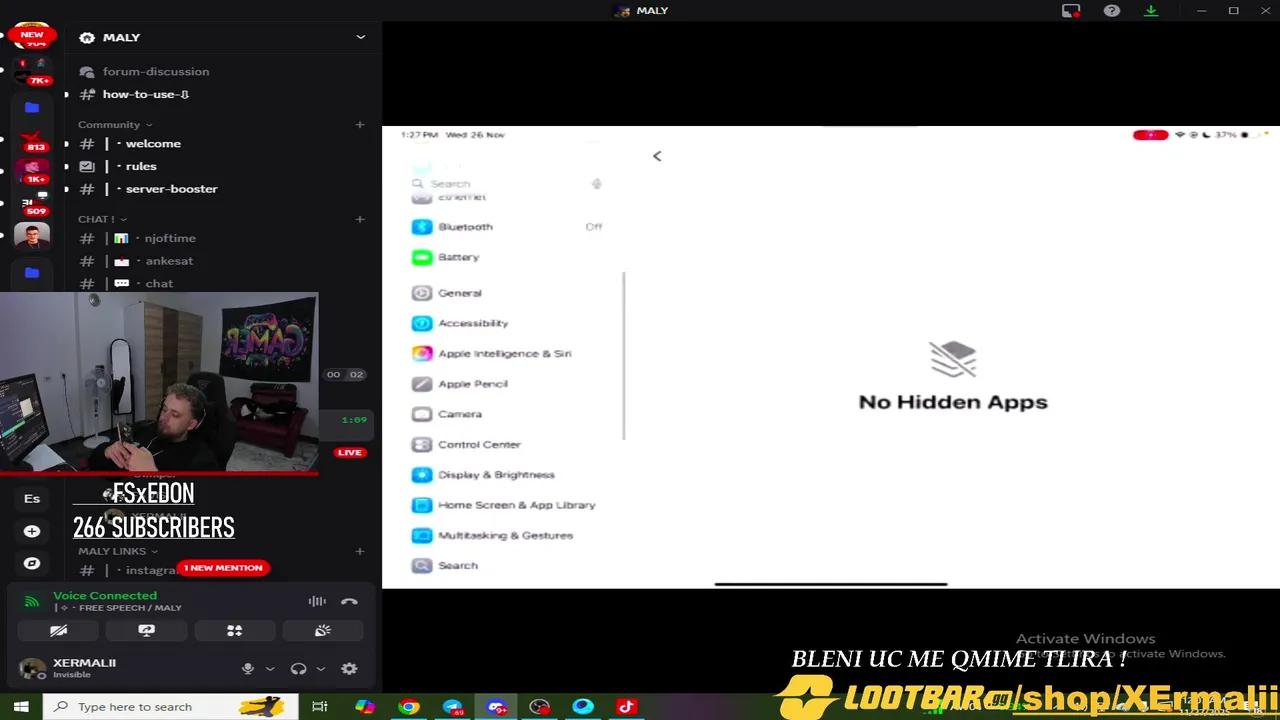Deafen audio with headphones icon

pos(298,669)
